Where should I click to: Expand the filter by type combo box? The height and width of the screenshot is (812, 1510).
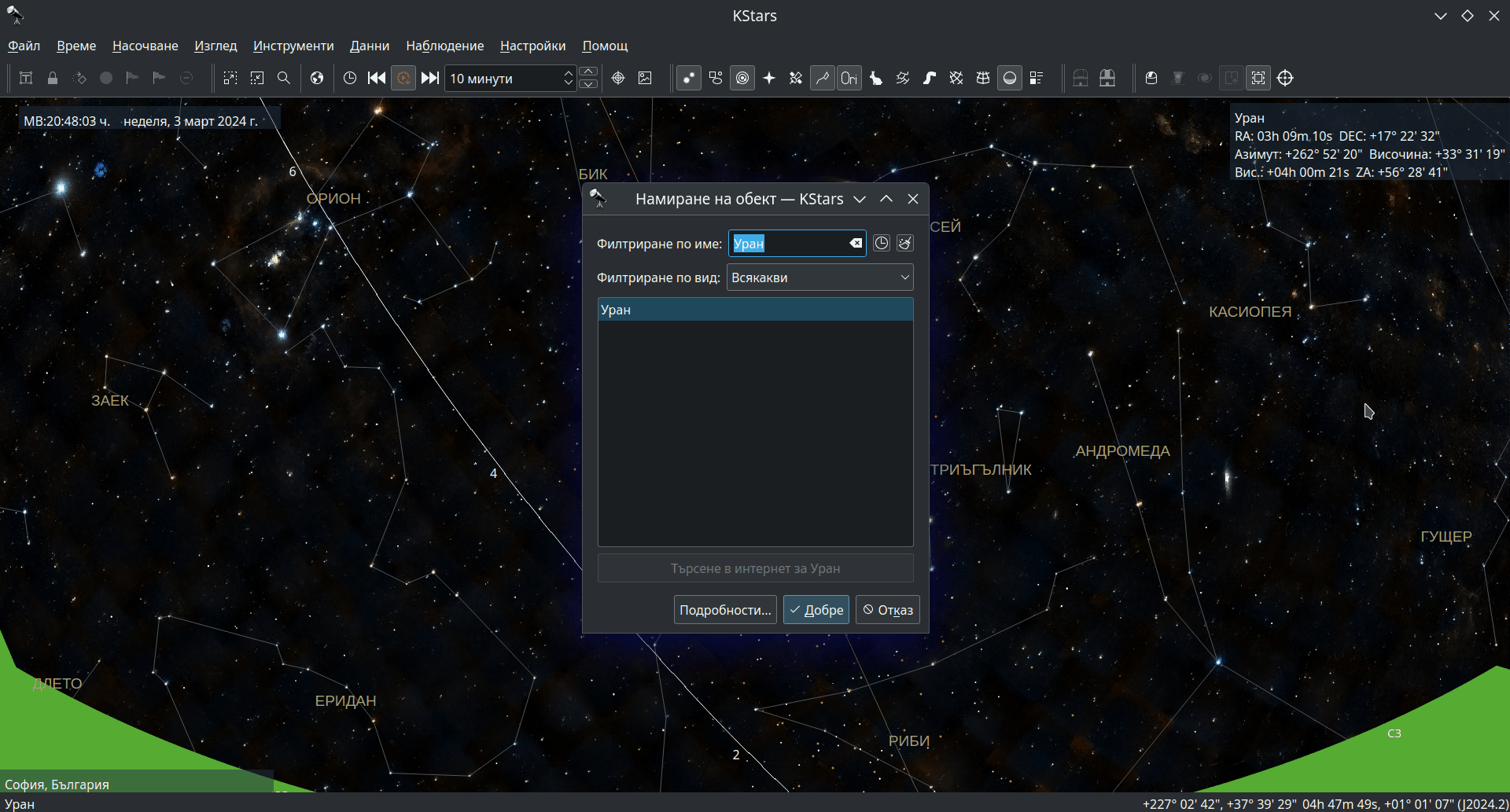click(819, 277)
